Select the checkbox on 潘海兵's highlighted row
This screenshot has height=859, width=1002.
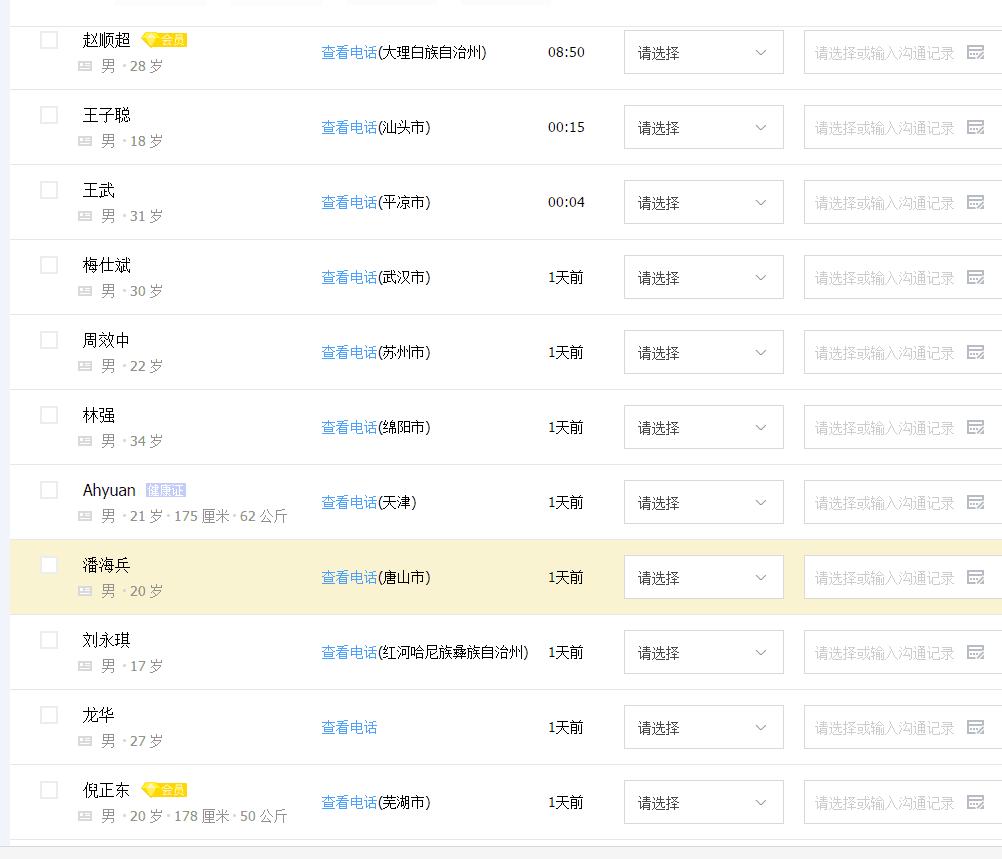coord(48,565)
